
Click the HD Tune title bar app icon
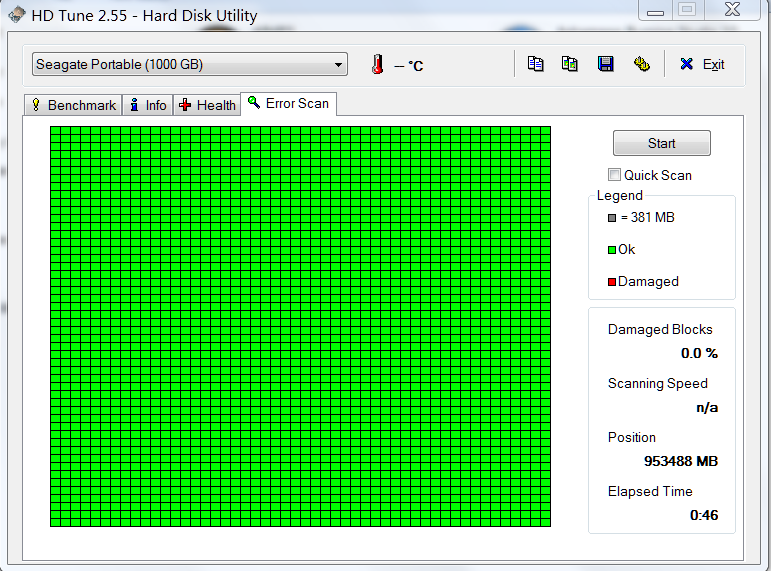click(x=16, y=14)
